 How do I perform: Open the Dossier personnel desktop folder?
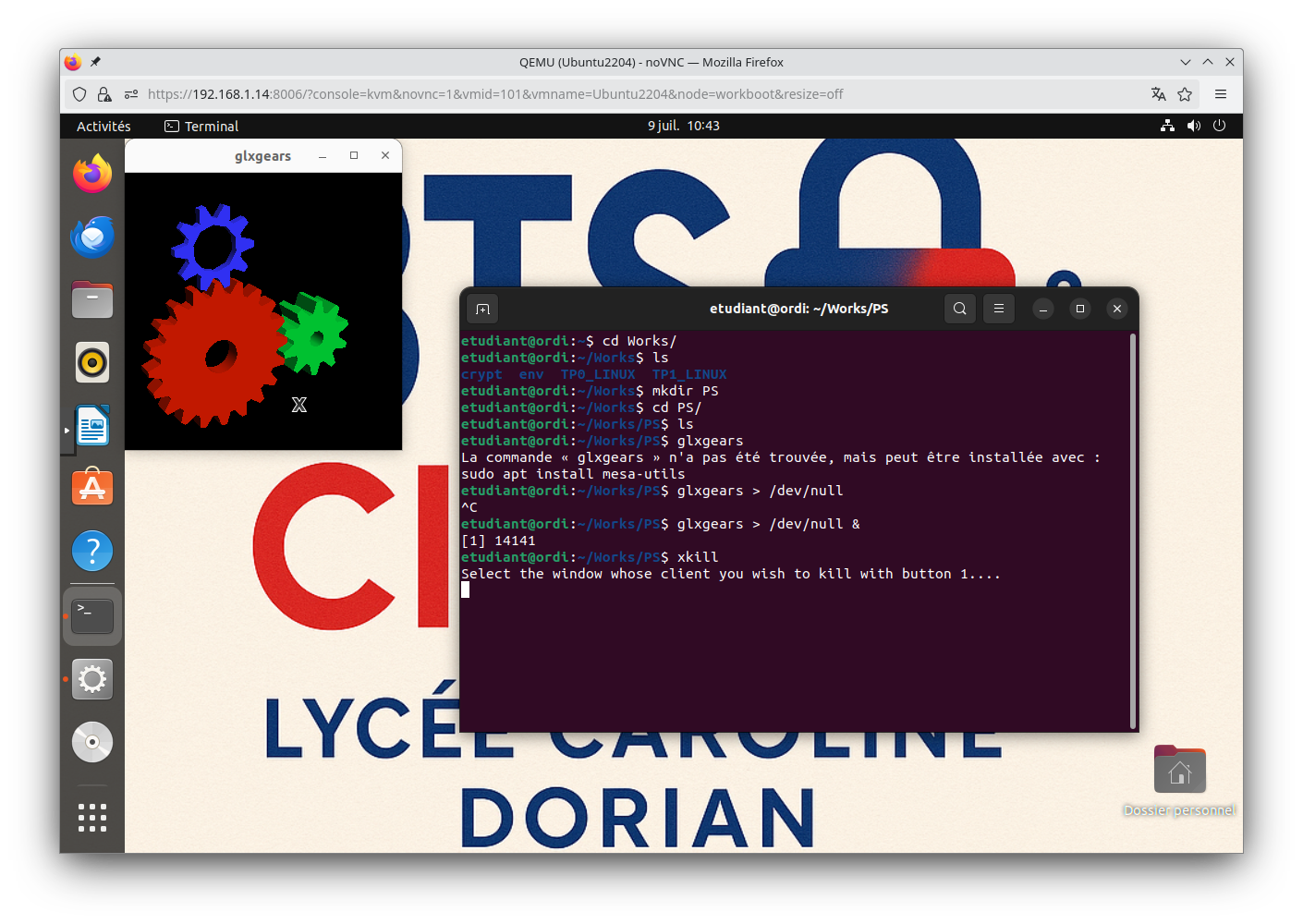click(1179, 772)
